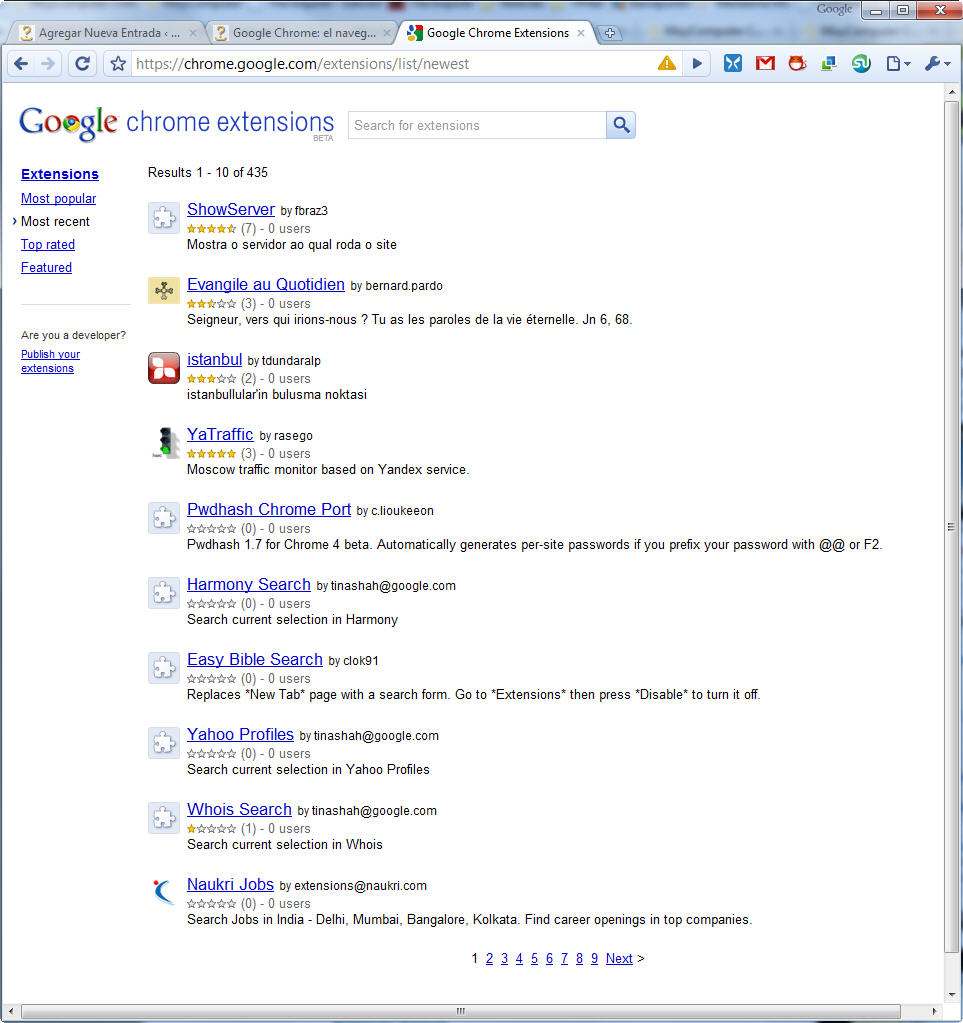Click the Harmony Search puzzle icon
963x1023 pixels.
164,593
